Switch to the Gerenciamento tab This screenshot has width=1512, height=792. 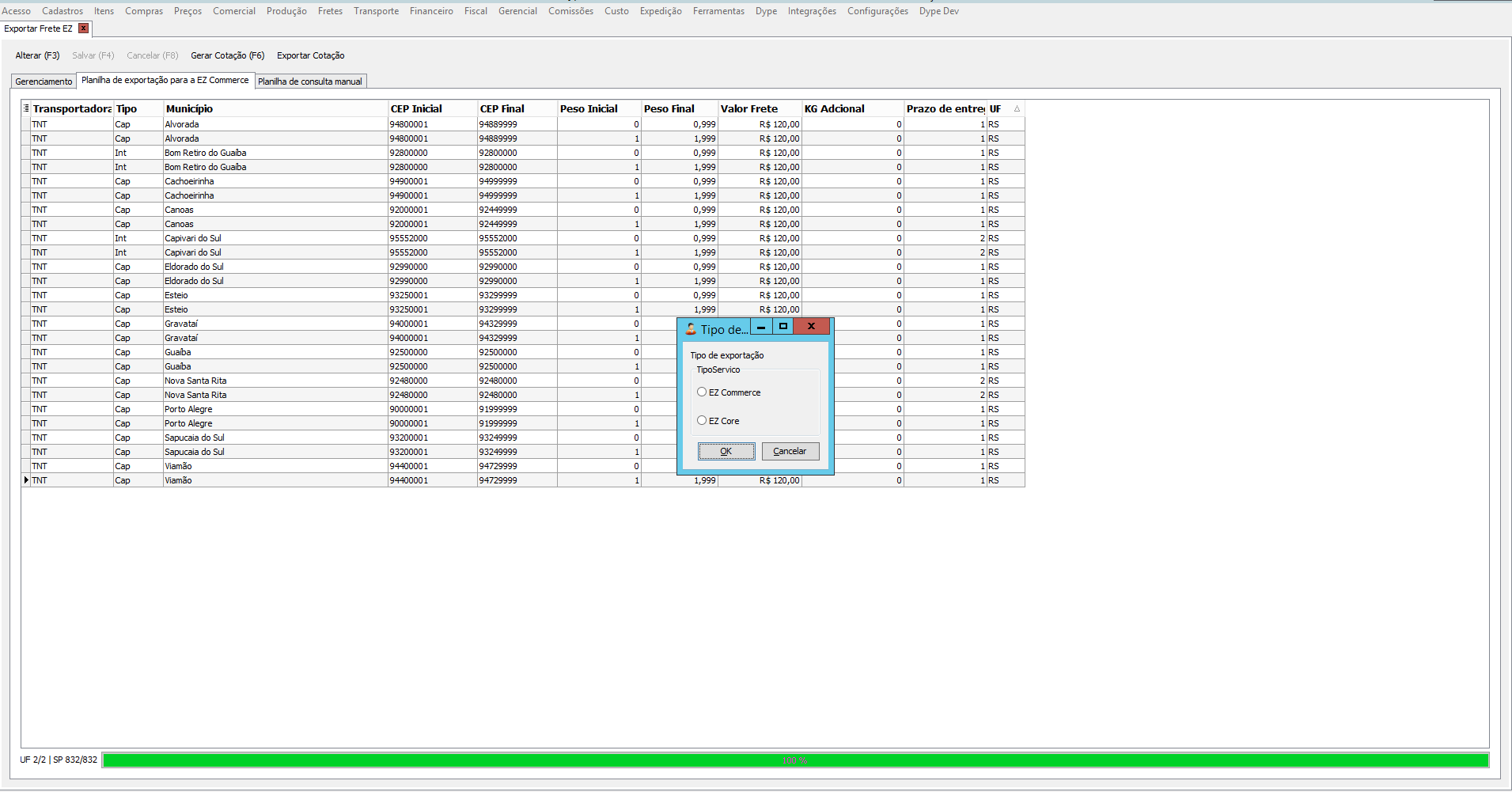pyautogui.click(x=44, y=81)
